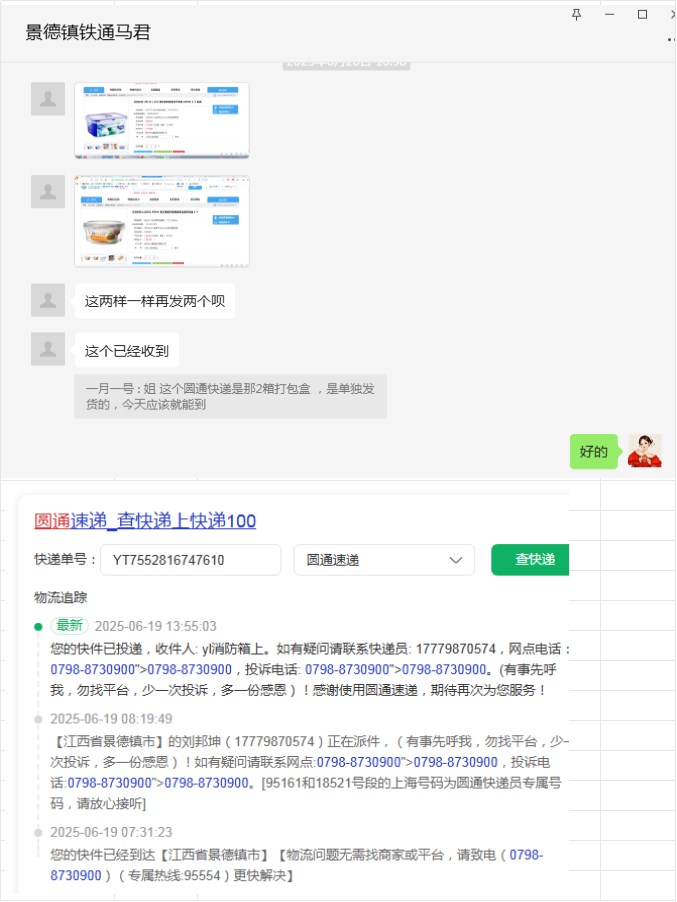The image size is (677, 902).
Task: Select the message 这个已经收到
Action: pyautogui.click(x=127, y=350)
